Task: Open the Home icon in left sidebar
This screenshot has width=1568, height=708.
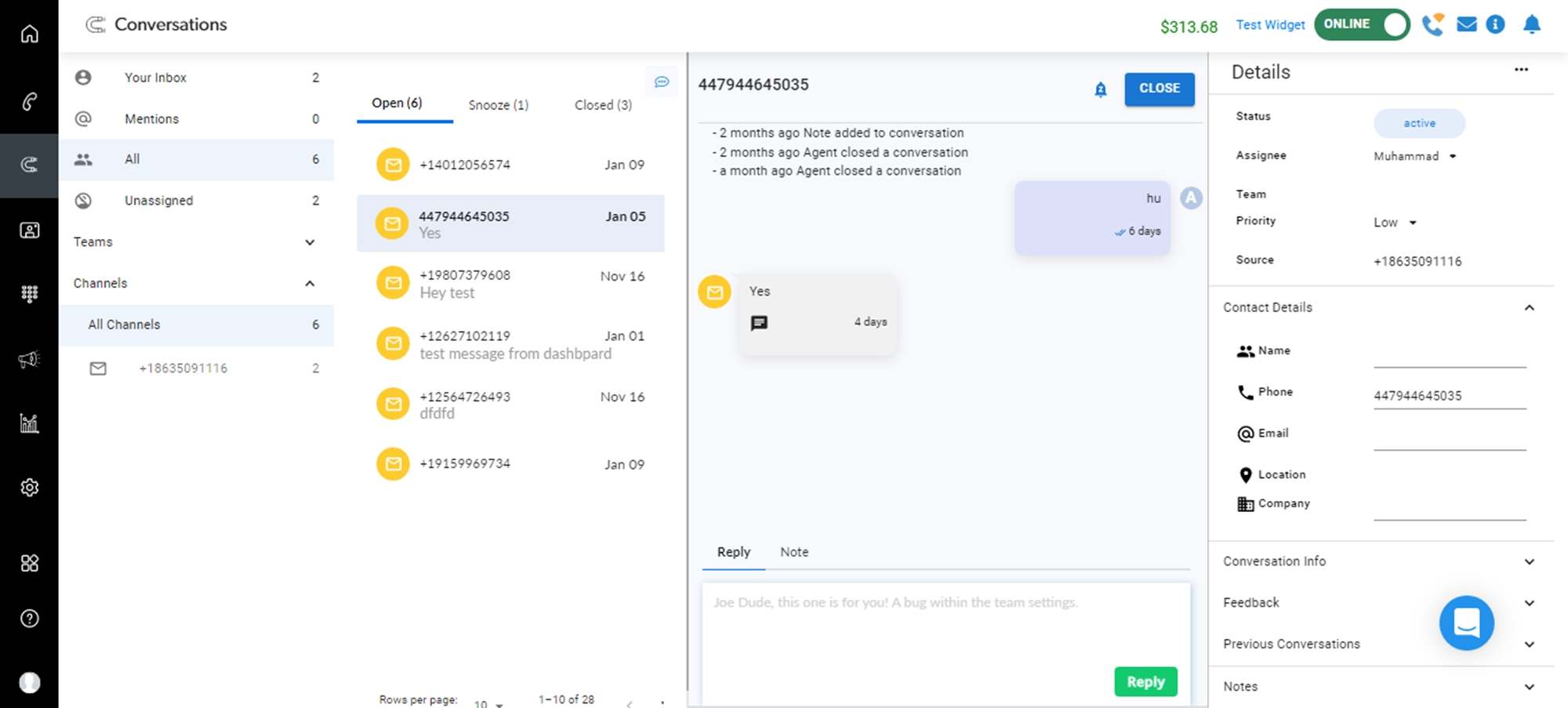Action: (29, 34)
